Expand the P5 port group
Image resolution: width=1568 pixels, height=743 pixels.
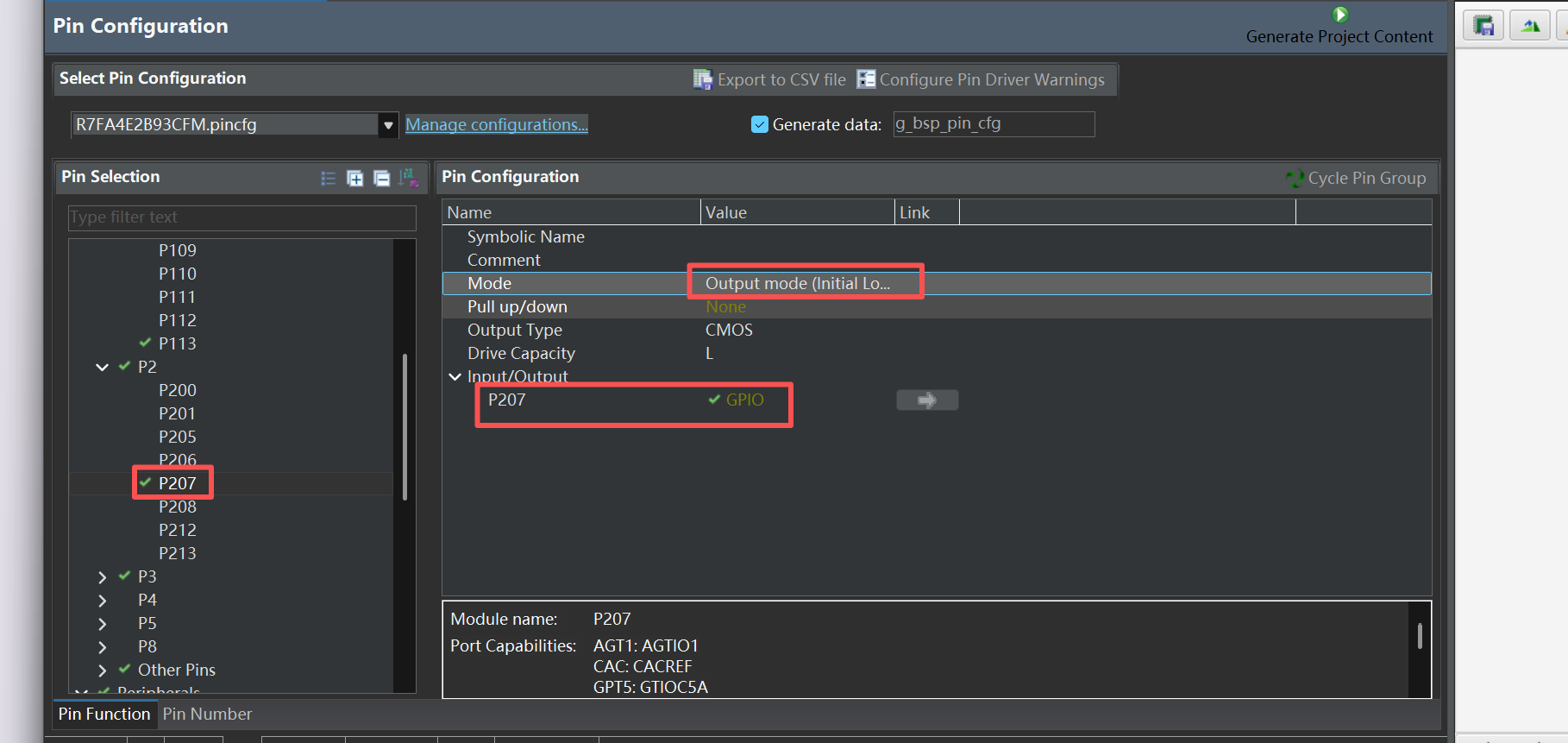(x=102, y=623)
